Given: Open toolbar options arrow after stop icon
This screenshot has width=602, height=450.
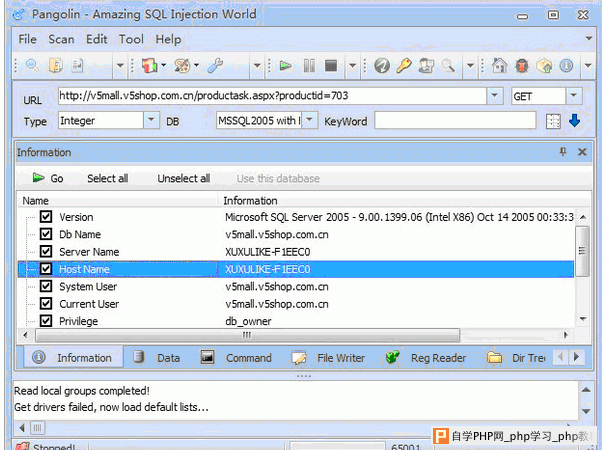Looking at the screenshot, I should [x=352, y=66].
